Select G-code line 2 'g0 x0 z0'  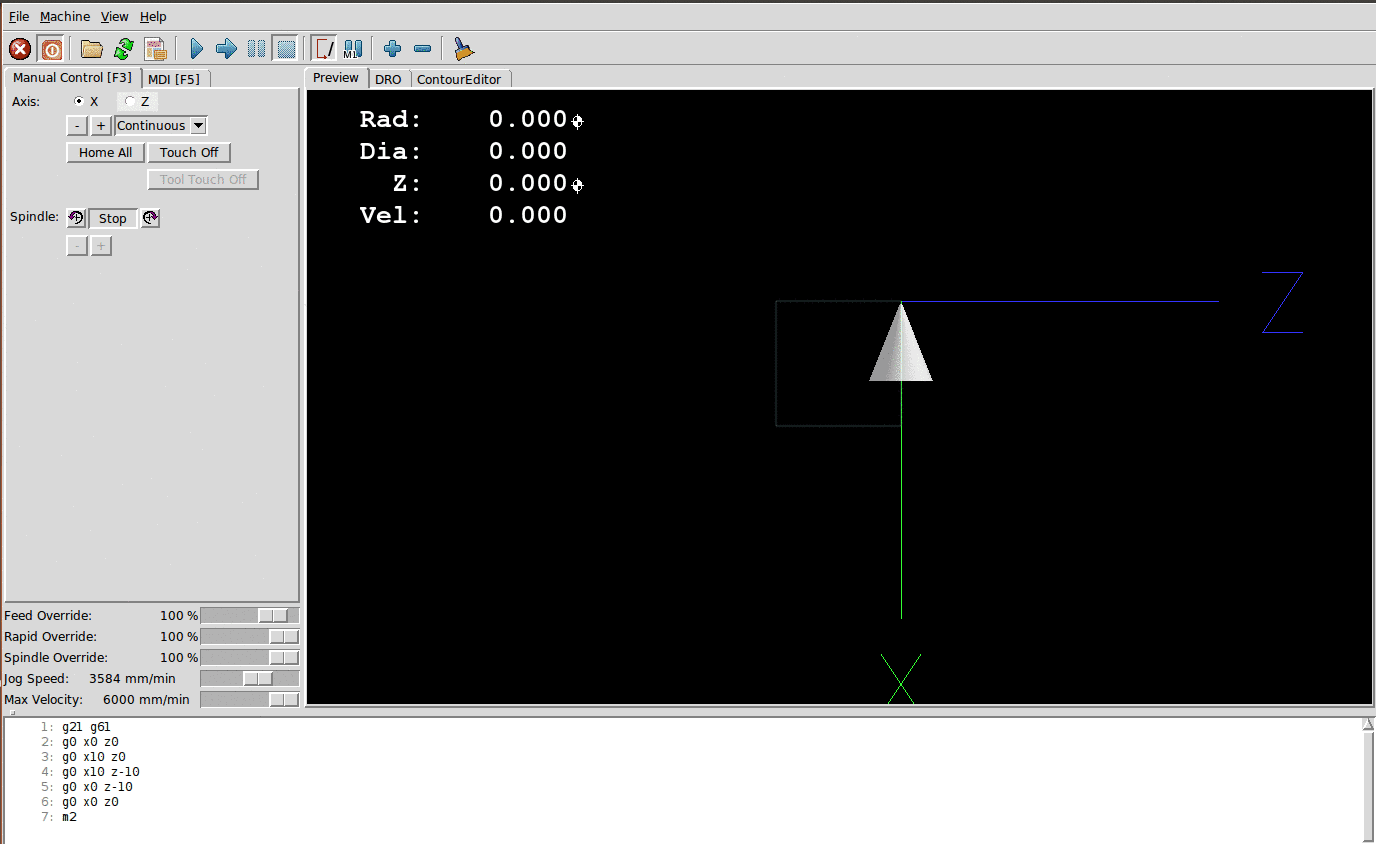point(90,742)
